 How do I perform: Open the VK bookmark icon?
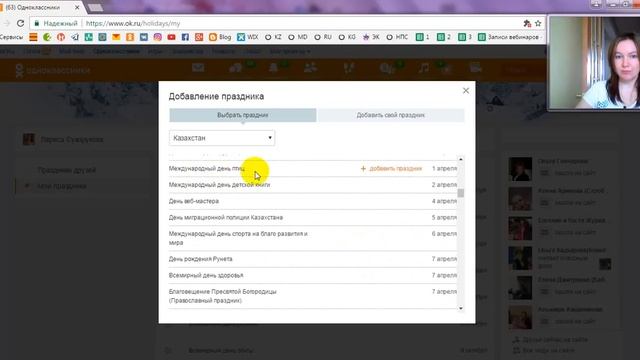tap(144, 37)
